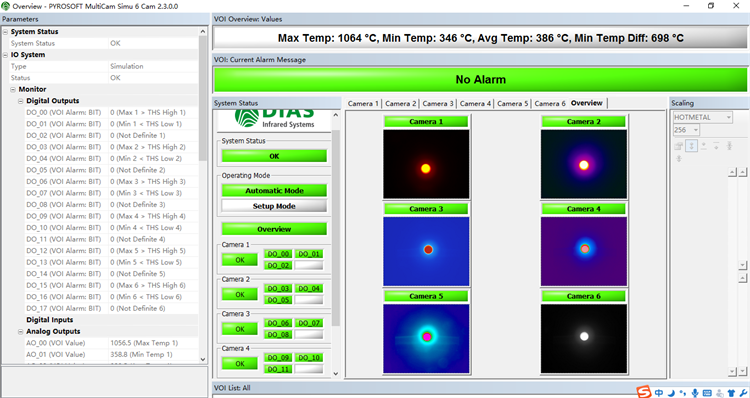Screen dimensions: 750x398
Task: Click the Sogou input method logo
Action: click(644, 392)
